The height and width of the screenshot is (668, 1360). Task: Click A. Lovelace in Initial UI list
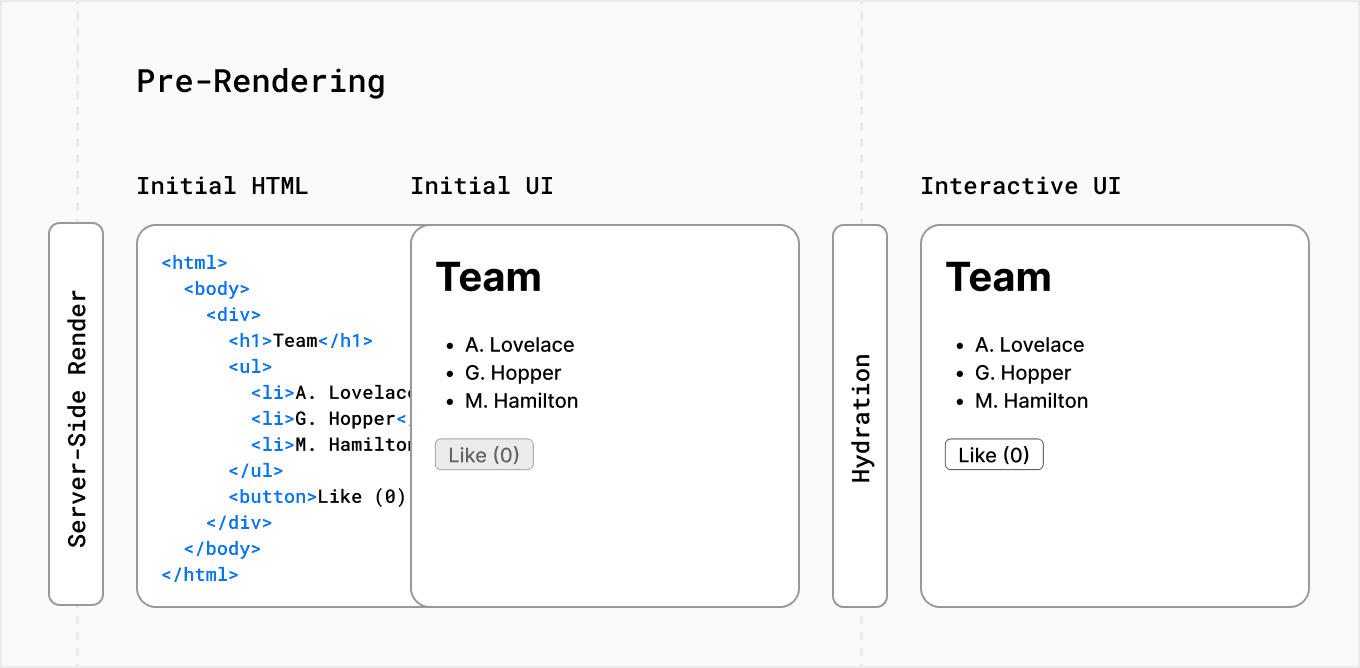tap(519, 345)
